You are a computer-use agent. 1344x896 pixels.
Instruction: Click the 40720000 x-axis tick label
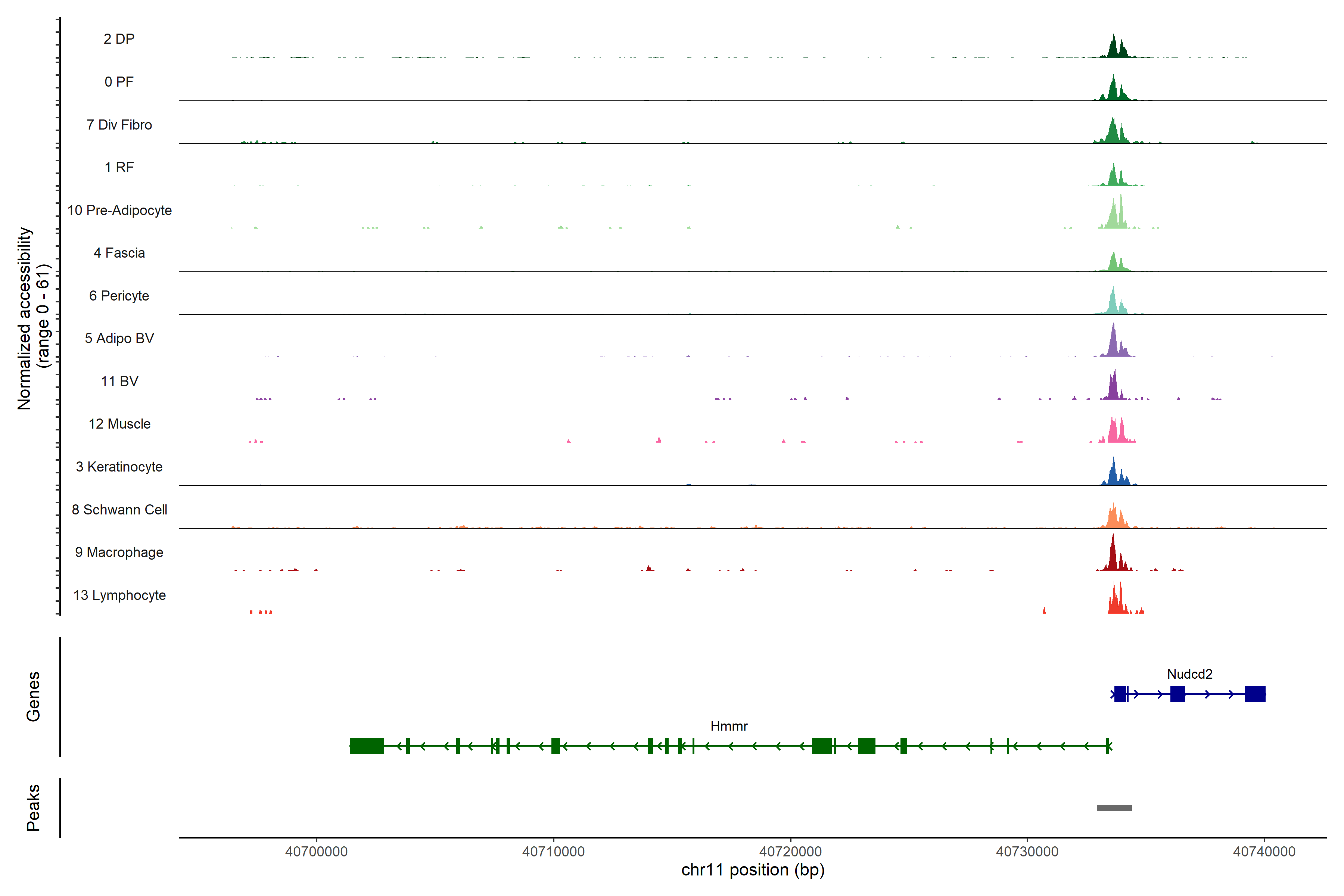(790, 852)
